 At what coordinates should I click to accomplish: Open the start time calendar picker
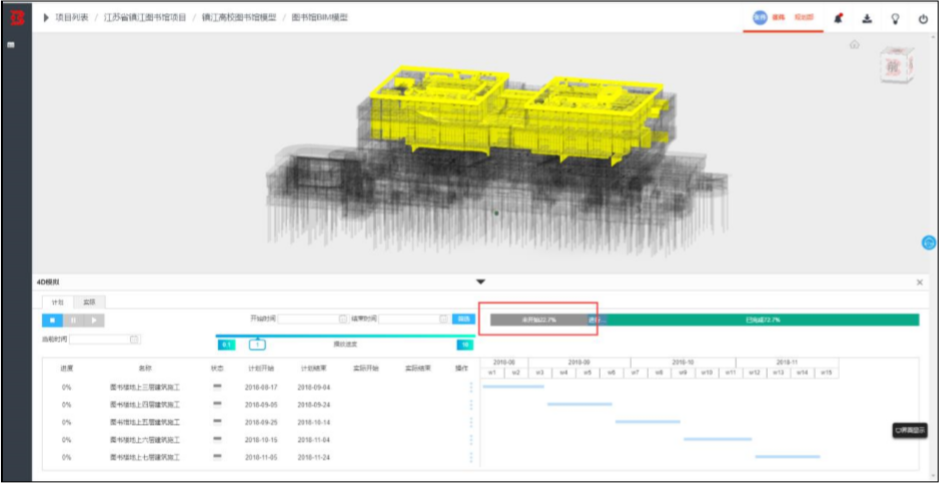343,320
